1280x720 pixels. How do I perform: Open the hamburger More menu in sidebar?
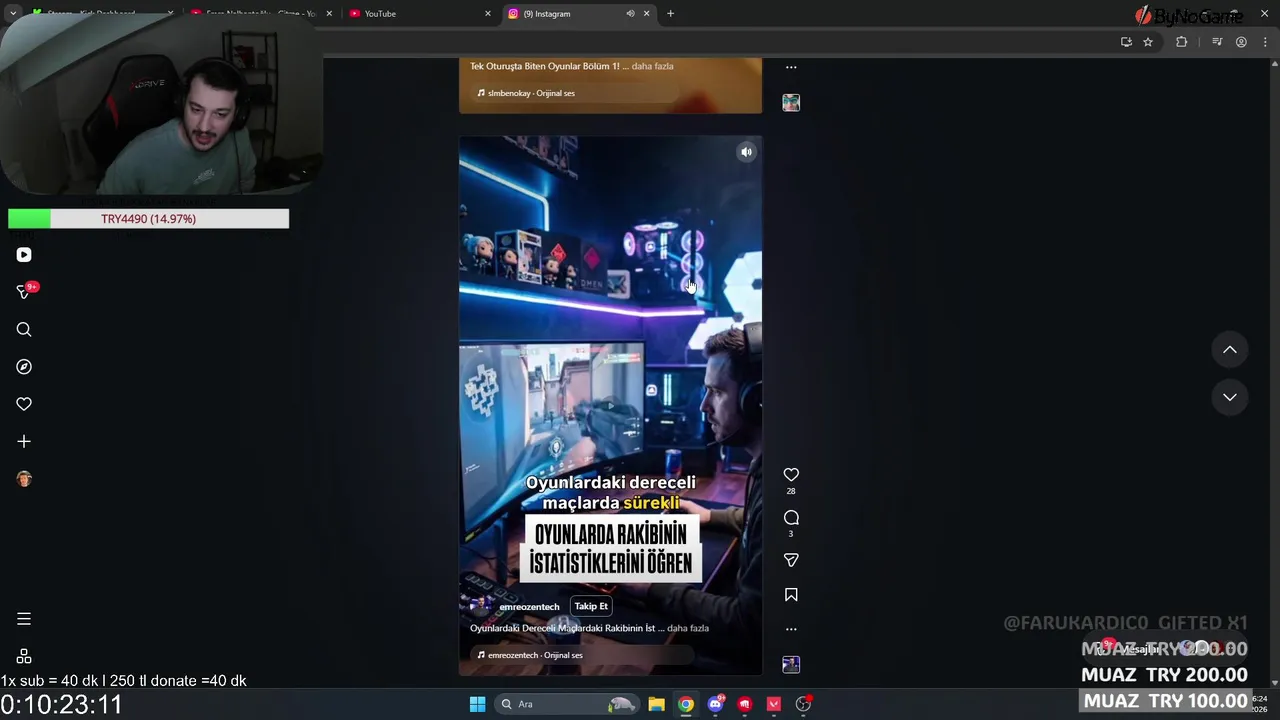click(x=24, y=619)
